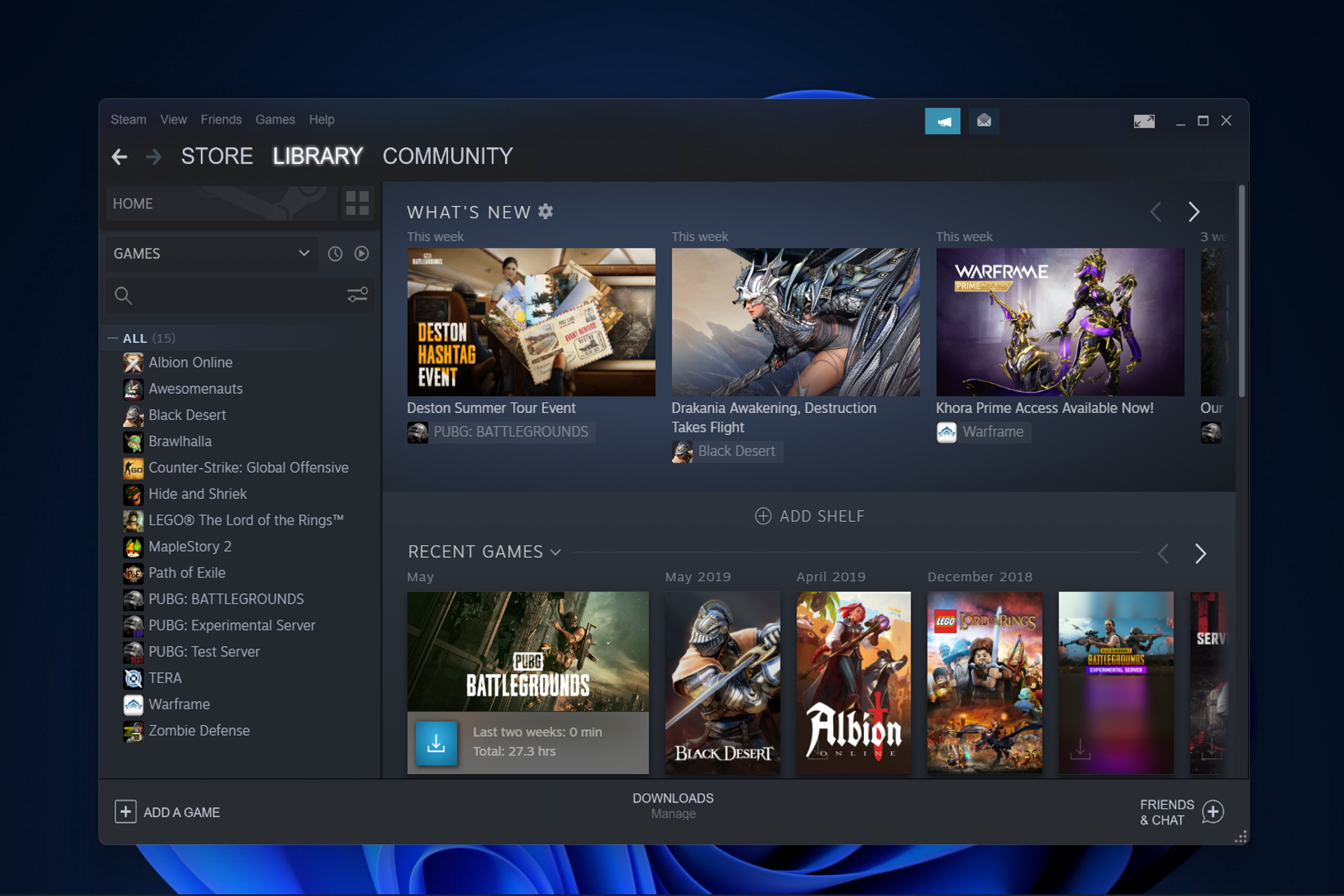Viewport: 1344px width, 896px height.
Task: Show ready to play games icon
Action: pos(361,253)
